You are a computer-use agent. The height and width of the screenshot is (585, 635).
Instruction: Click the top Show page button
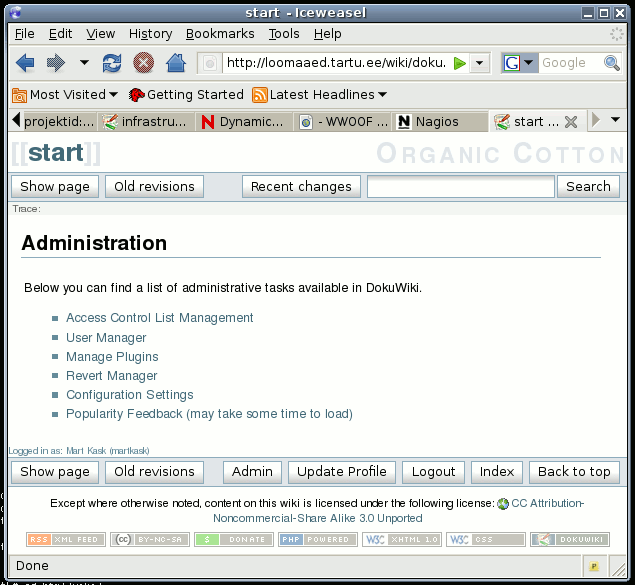(x=55, y=187)
